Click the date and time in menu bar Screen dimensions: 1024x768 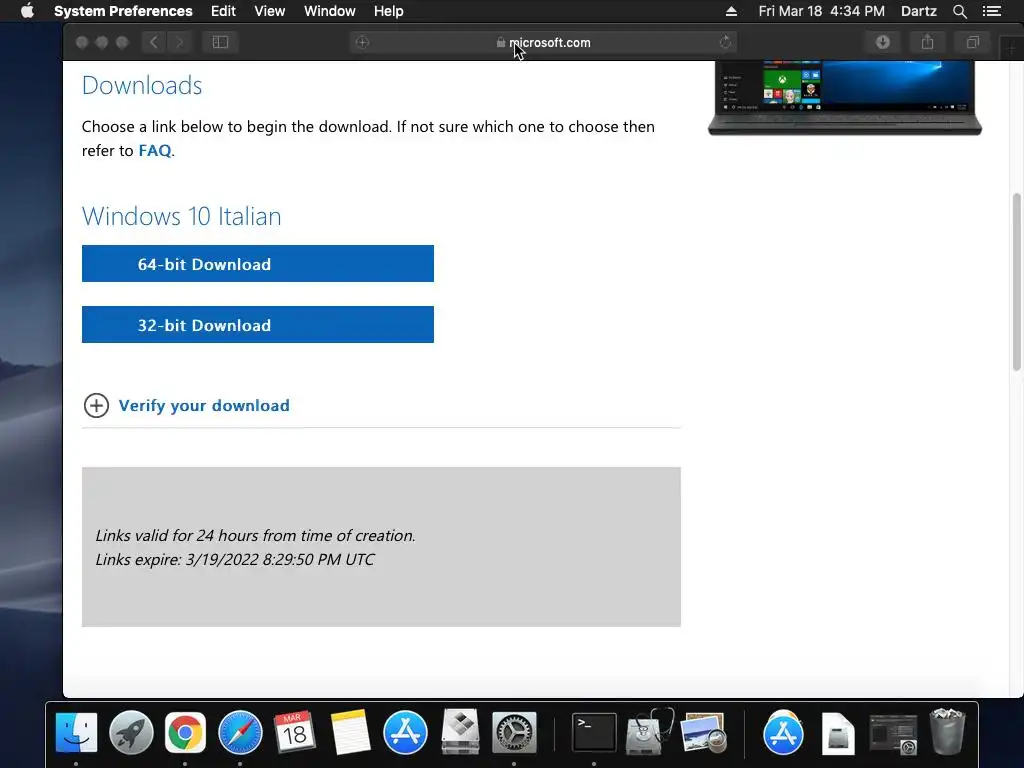tap(822, 11)
